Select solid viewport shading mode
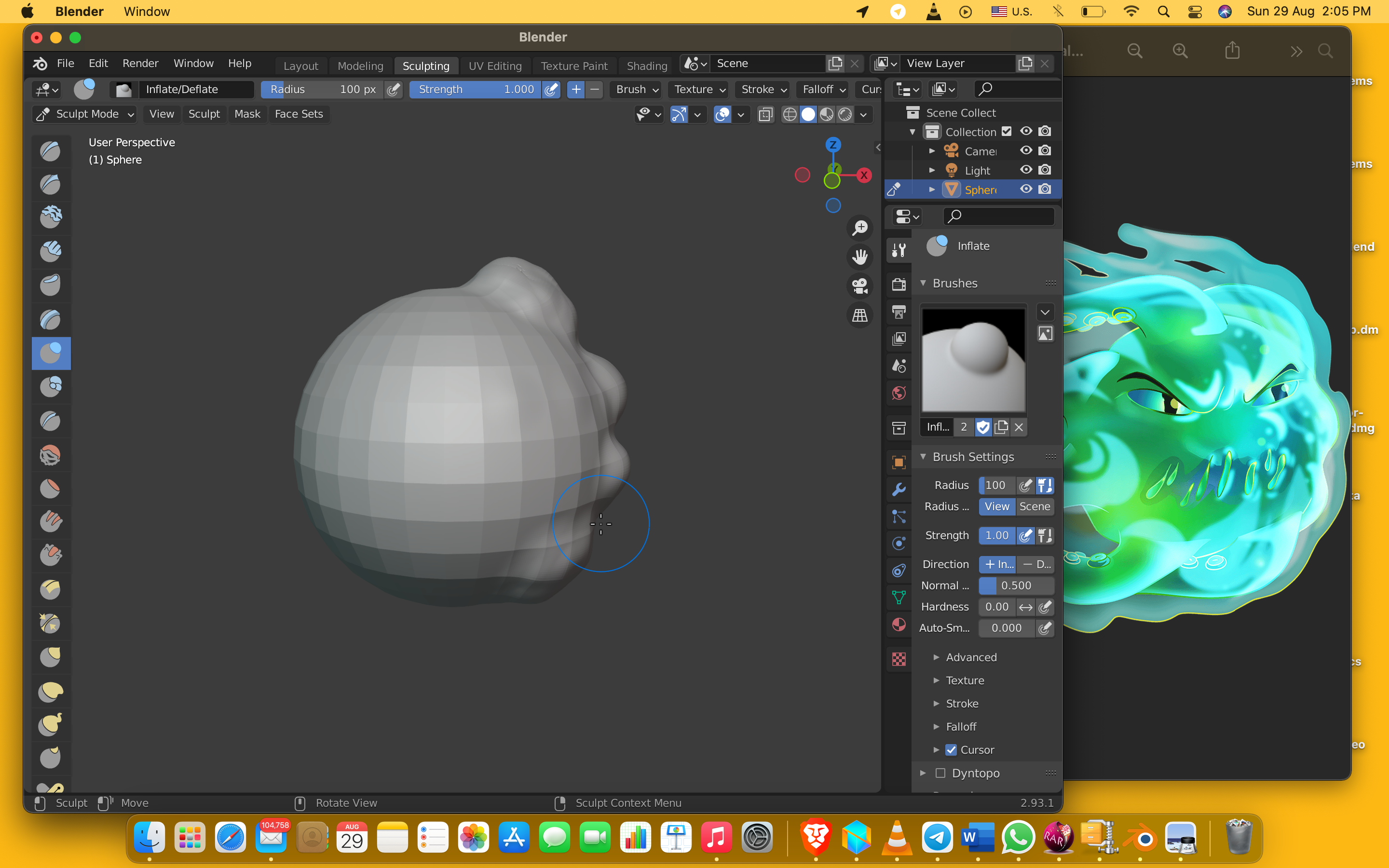This screenshot has height=868, width=1389. click(x=807, y=114)
